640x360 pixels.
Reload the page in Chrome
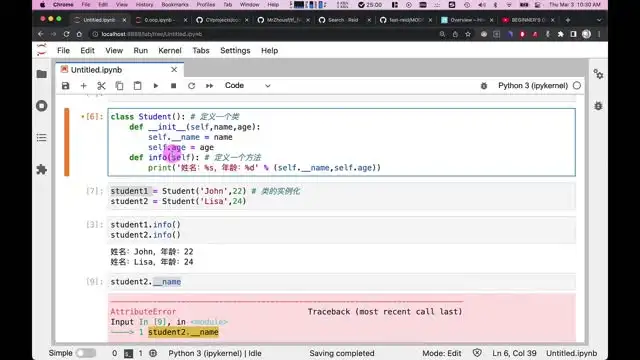tap(66, 34)
